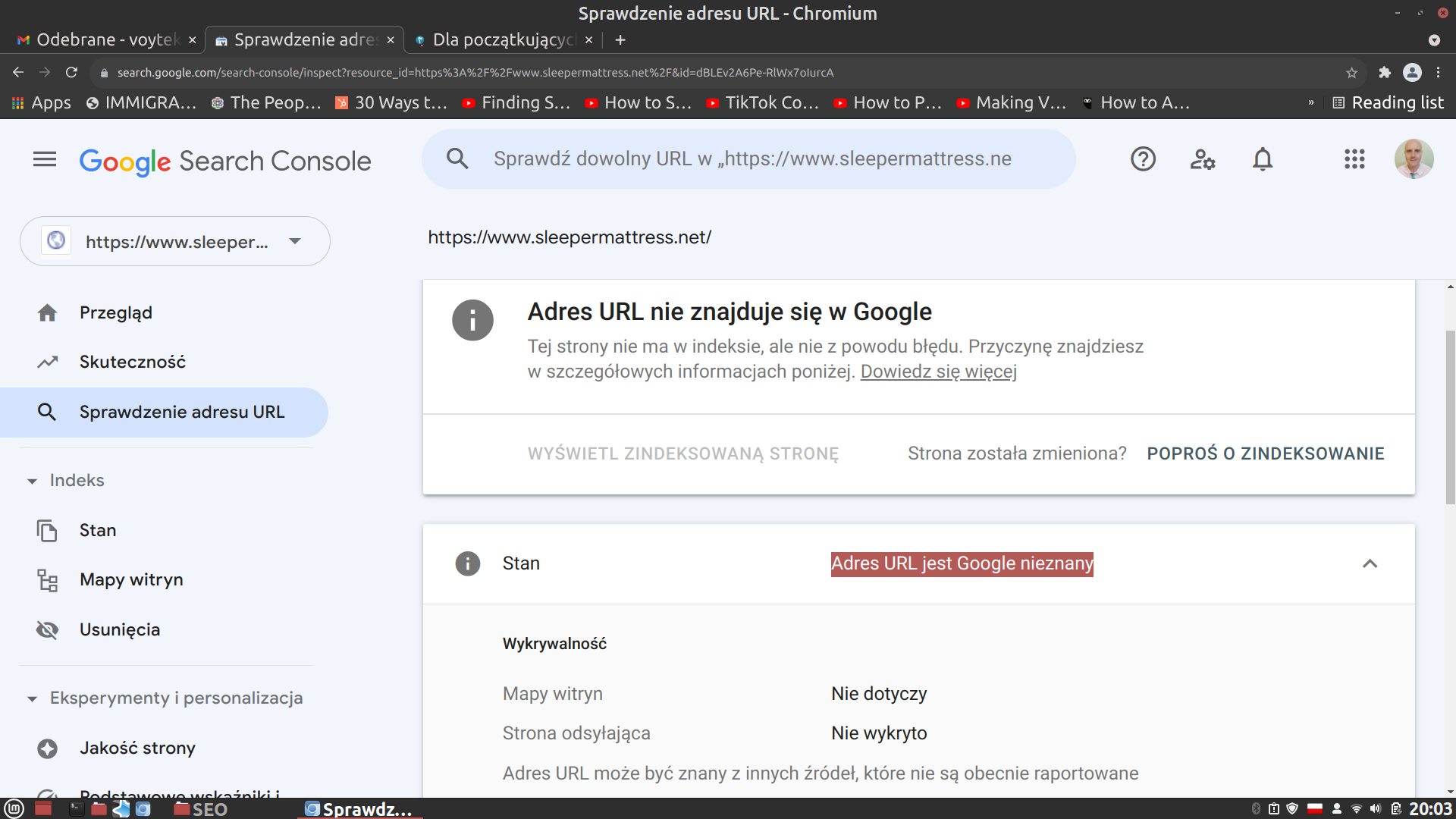Viewport: 1456px width, 819px height.
Task: Click the clock showing 20:03
Action: click(x=1430, y=809)
